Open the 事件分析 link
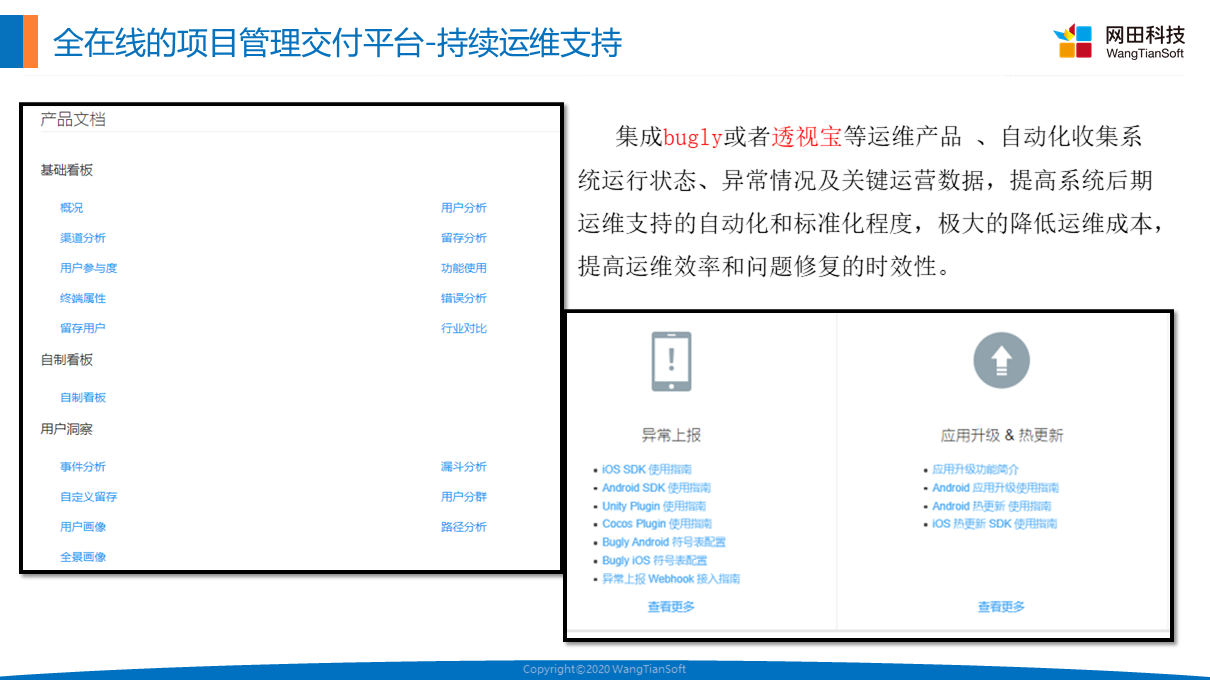Viewport: 1210px width, 680px height. tap(83, 467)
